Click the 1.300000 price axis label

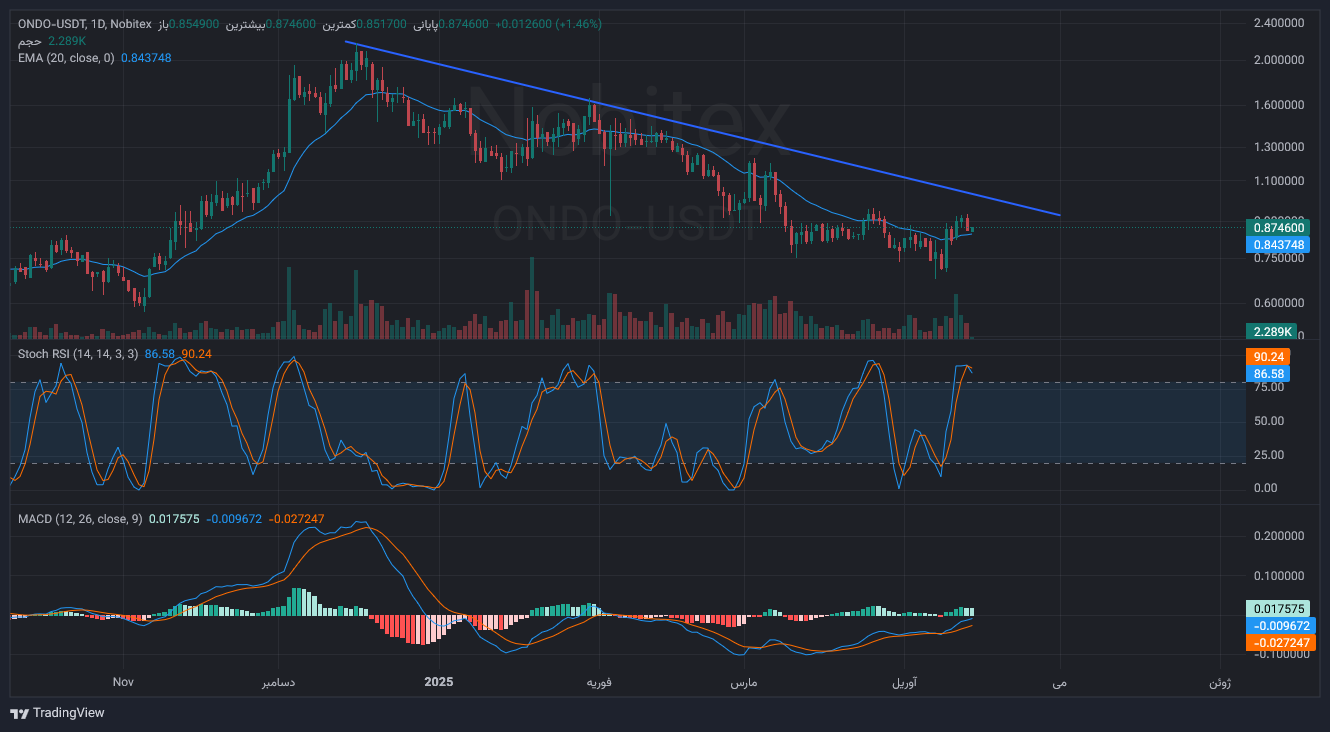click(1279, 147)
